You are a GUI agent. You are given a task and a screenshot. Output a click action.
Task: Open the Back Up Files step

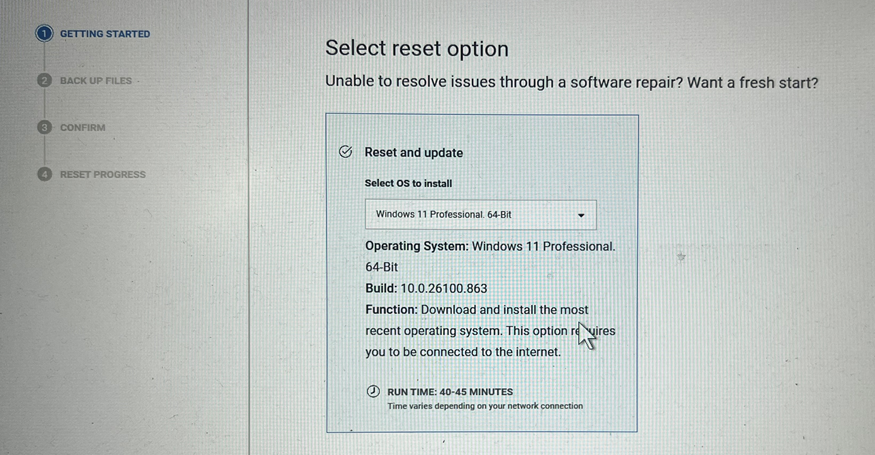(x=95, y=81)
